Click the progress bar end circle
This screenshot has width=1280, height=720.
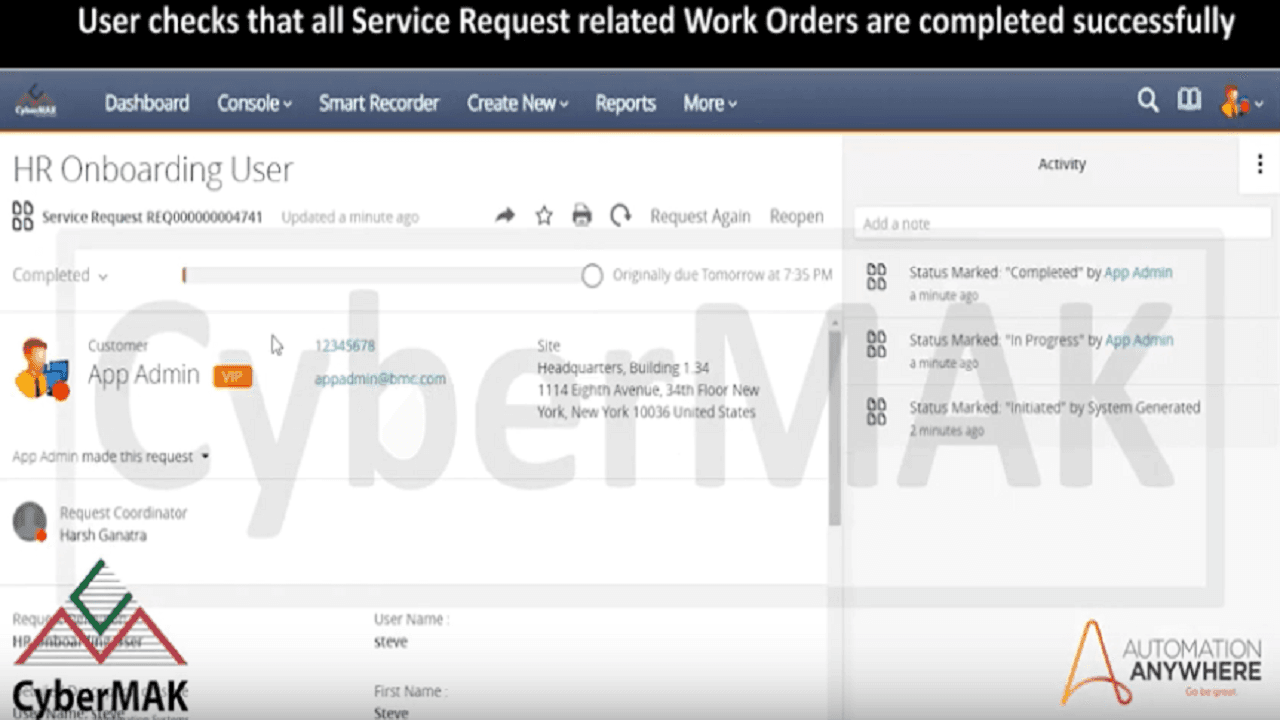pos(592,276)
